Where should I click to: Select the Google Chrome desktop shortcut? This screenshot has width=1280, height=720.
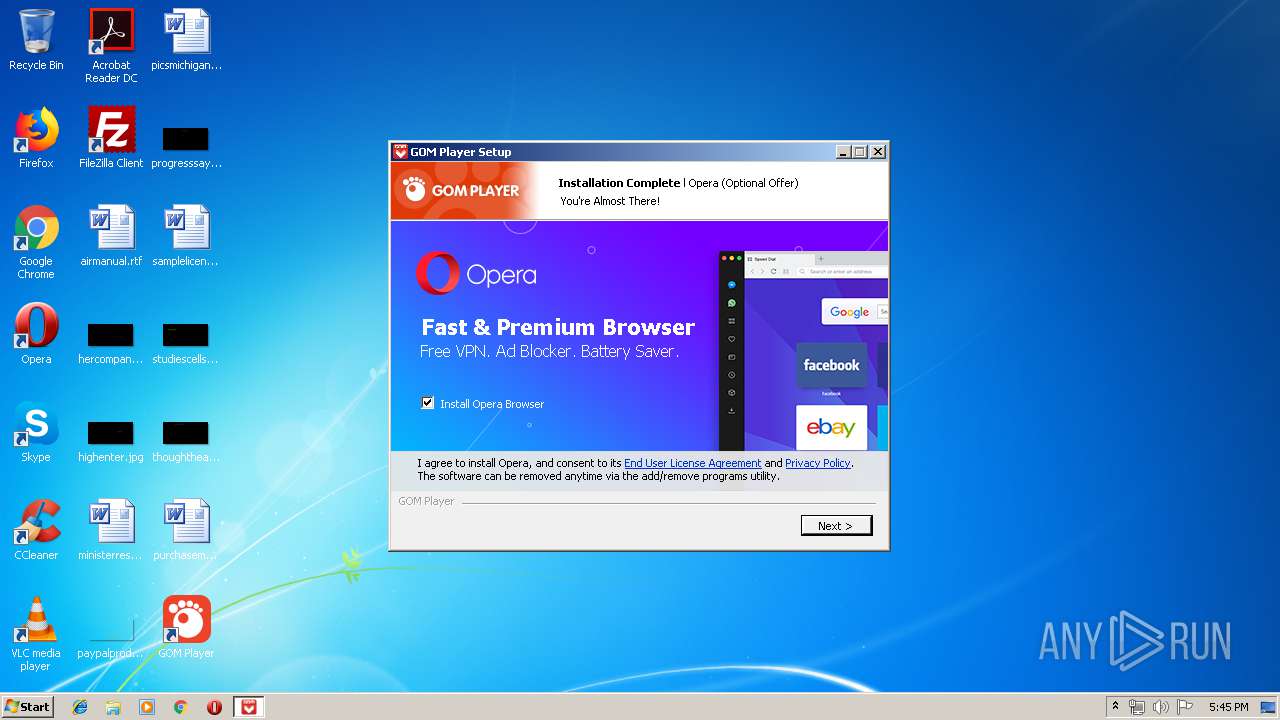click(36, 242)
